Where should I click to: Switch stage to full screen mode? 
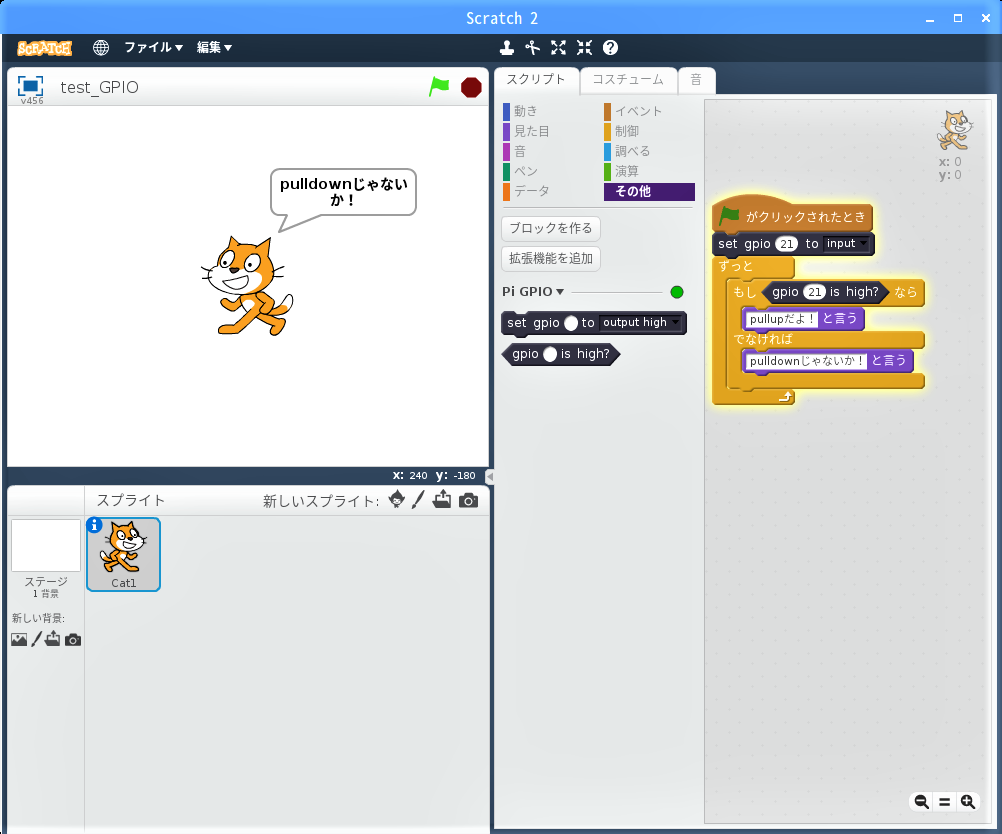click(30, 86)
